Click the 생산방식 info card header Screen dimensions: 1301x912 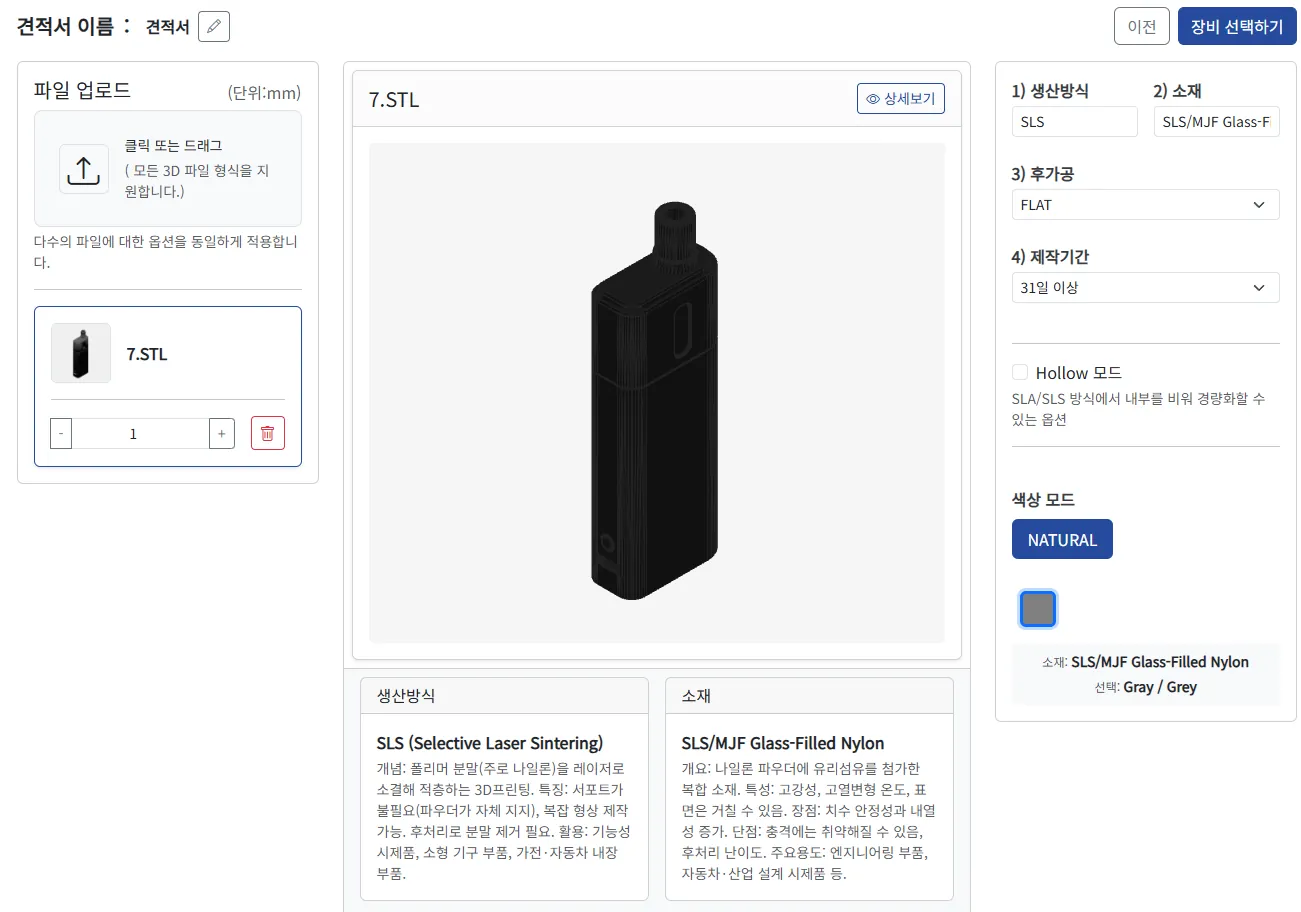click(x=504, y=696)
